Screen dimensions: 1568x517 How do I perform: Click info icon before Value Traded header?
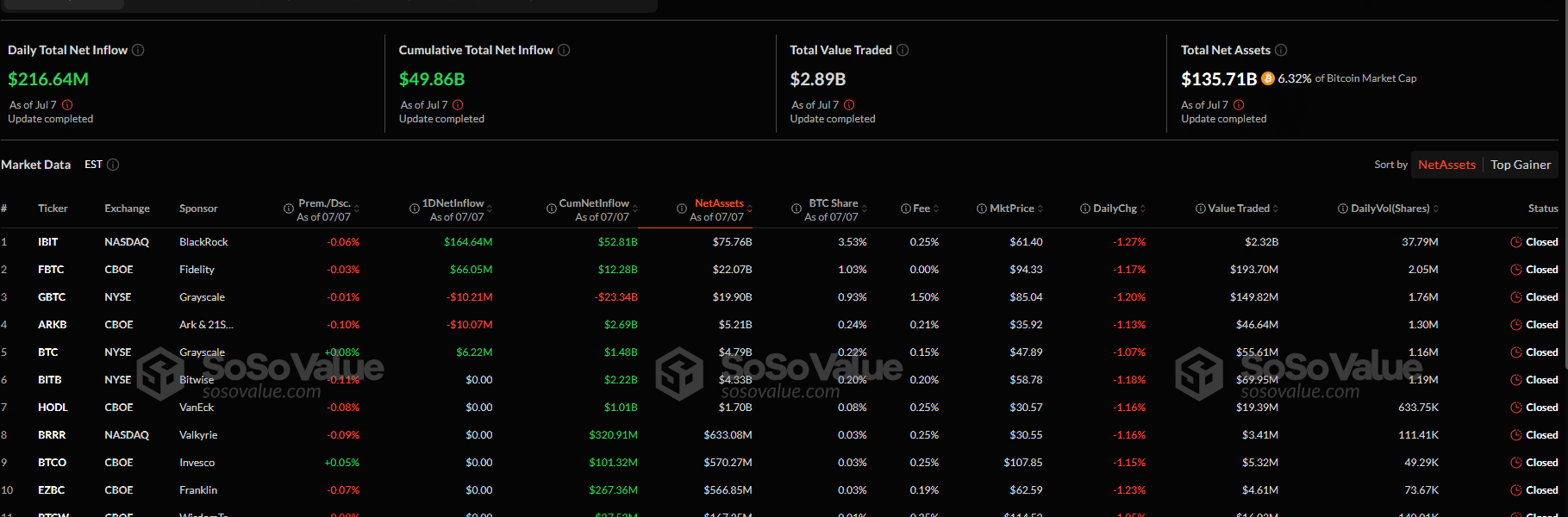coord(1201,209)
